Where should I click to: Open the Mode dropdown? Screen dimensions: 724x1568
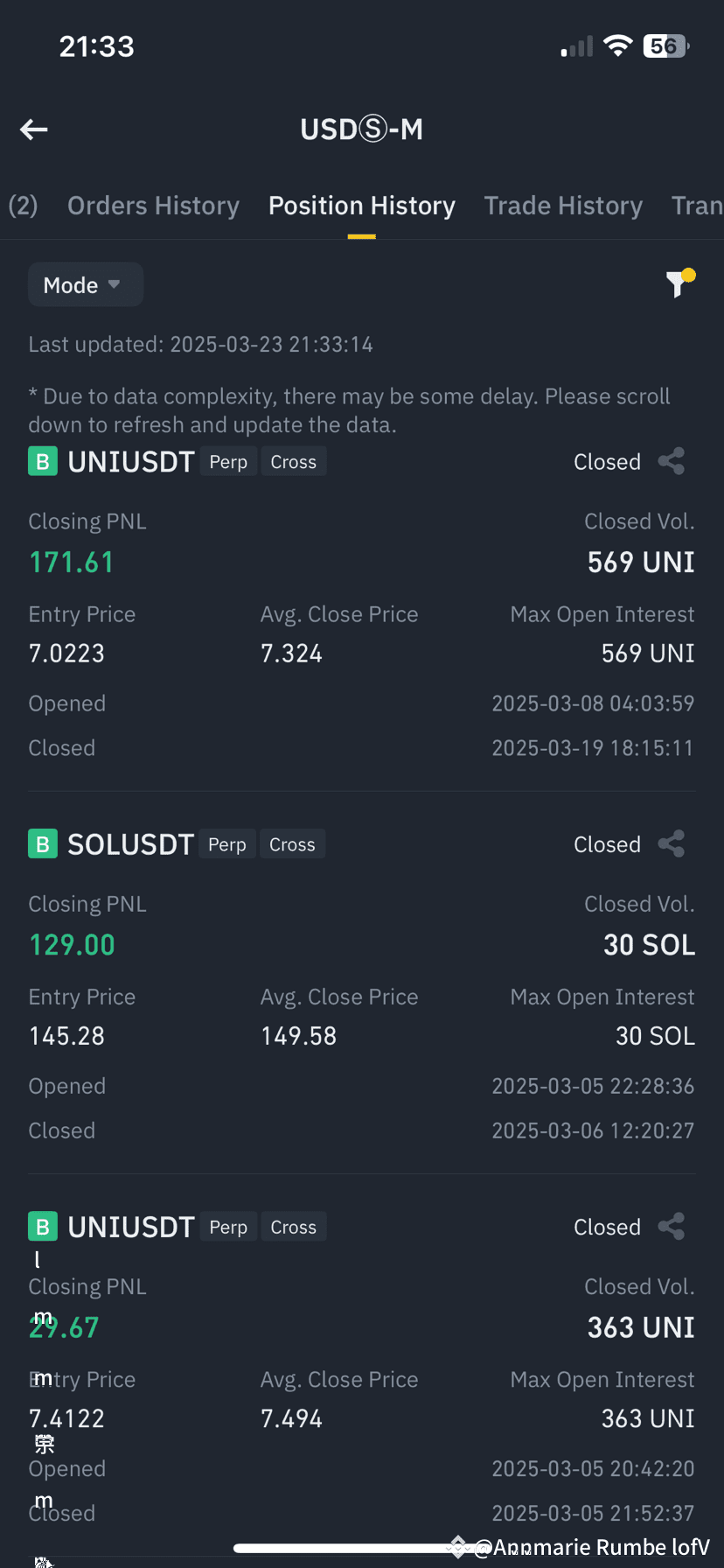(86, 284)
